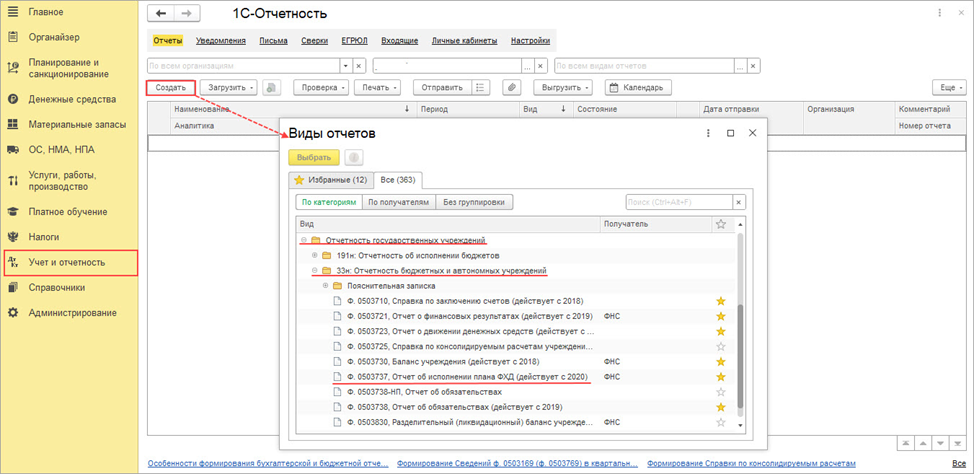Image resolution: width=974 pixels, height=474 pixels.
Task: Open Справочники books icon
Action: [12, 287]
